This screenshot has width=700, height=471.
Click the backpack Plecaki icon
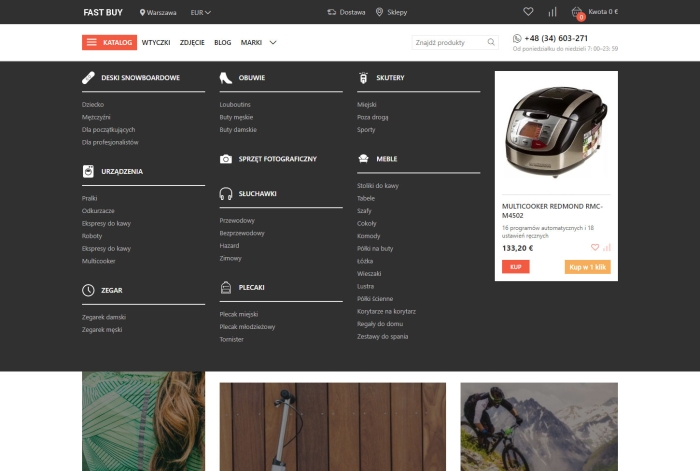[x=226, y=288]
